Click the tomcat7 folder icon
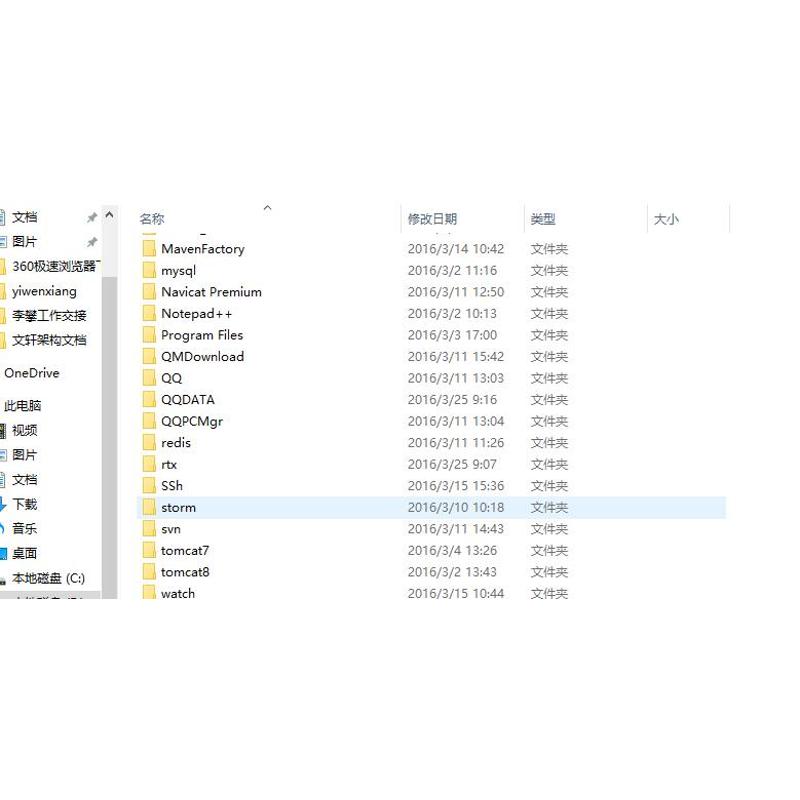Viewport: 800px width, 800px height. coord(149,551)
